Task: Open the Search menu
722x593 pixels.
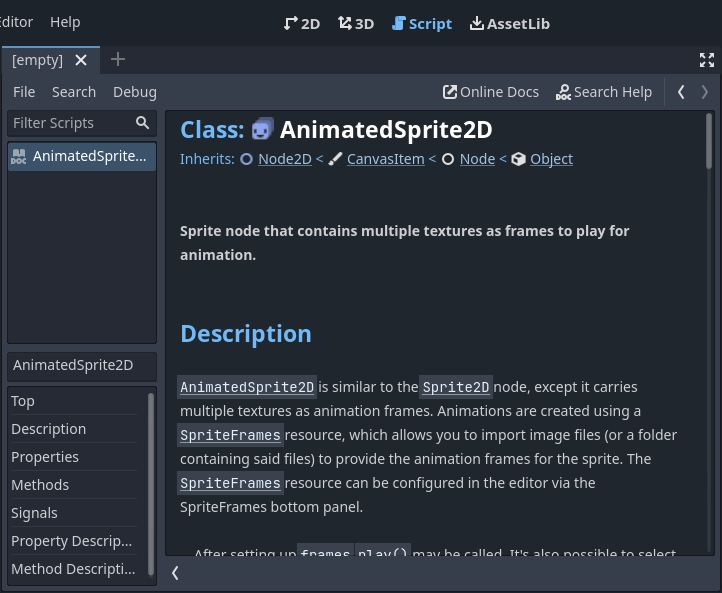Action: coord(74,92)
